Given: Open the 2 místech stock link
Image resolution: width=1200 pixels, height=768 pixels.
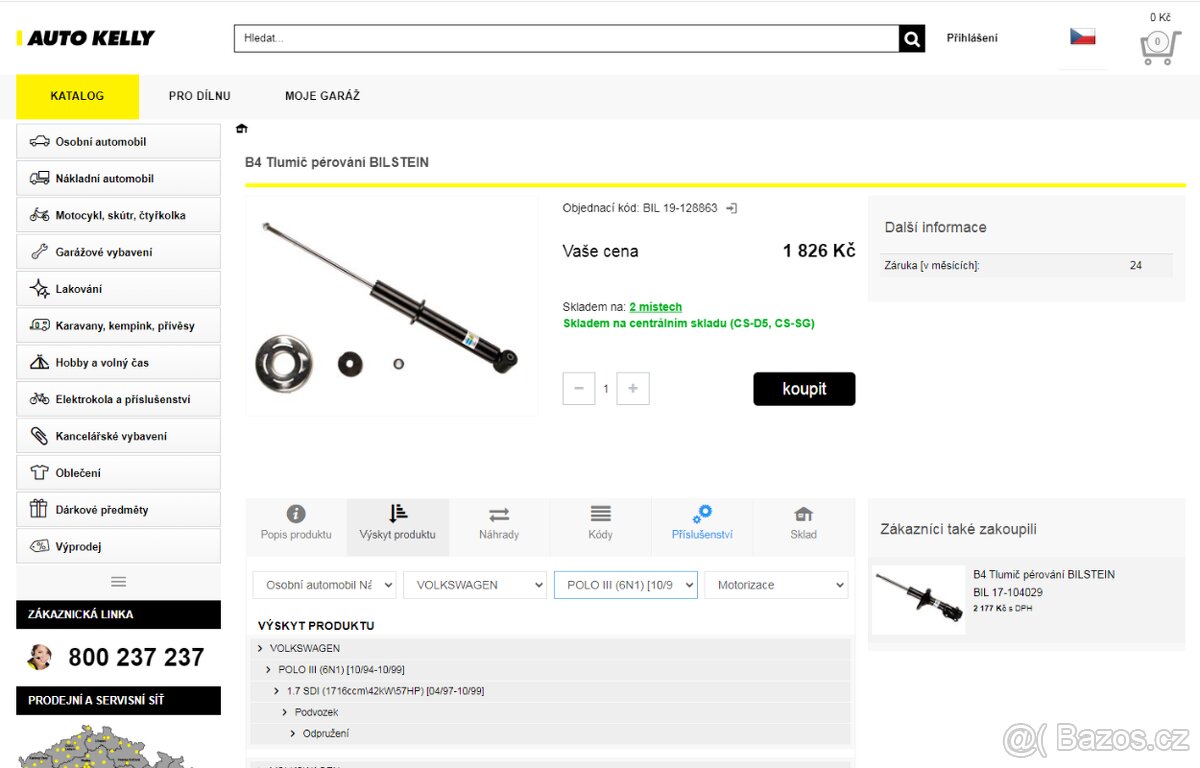Looking at the screenshot, I should [x=655, y=307].
